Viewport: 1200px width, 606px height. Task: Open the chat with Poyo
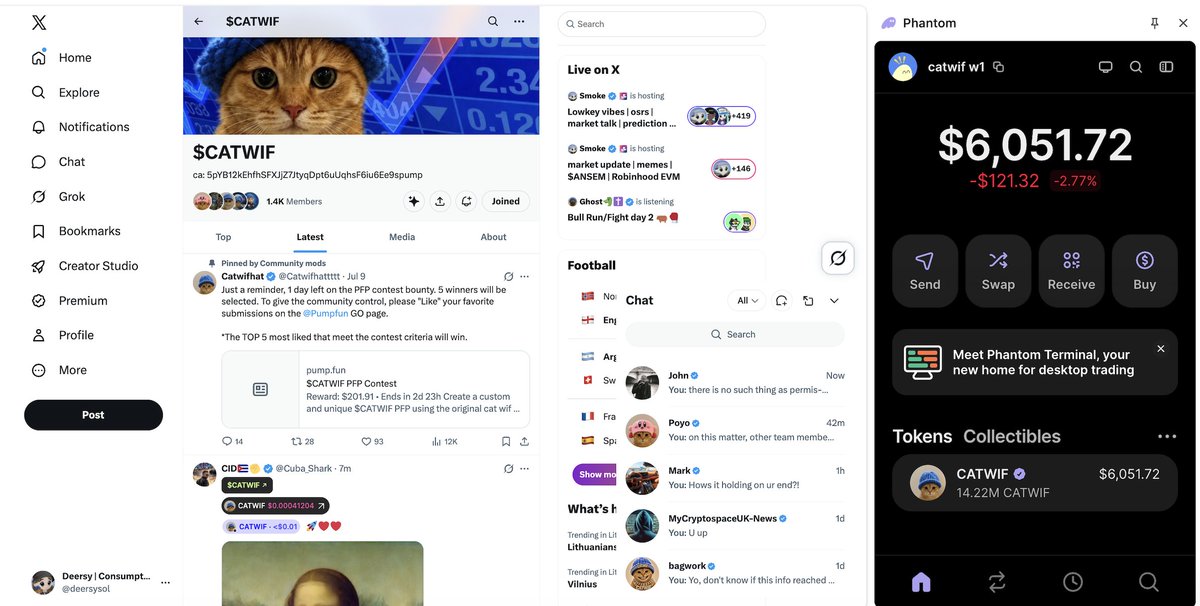click(735, 430)
